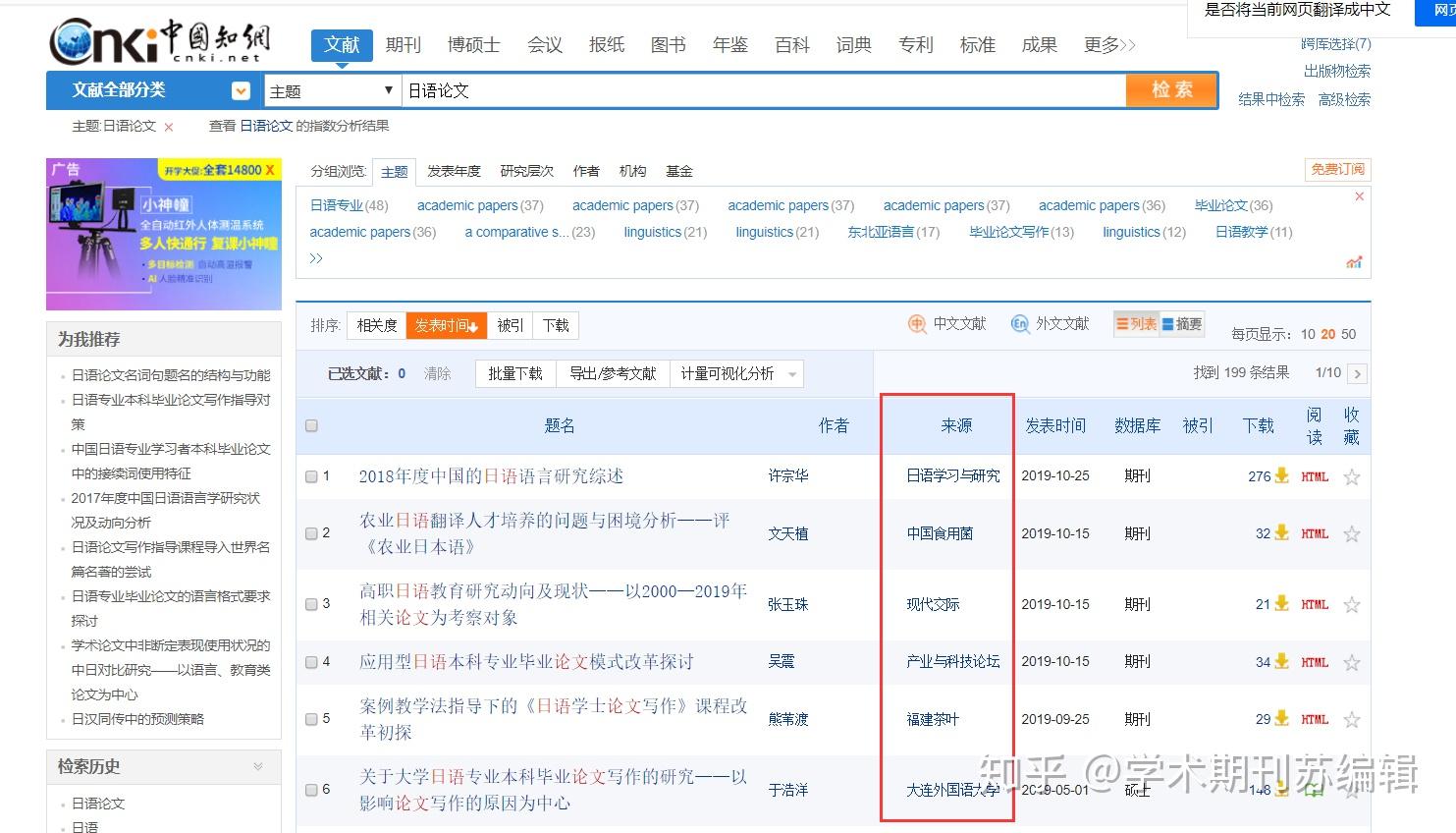Filter by 中文文献 Chinese literature
This screenshot has height=833, width=1456.
tap(946, 324)
